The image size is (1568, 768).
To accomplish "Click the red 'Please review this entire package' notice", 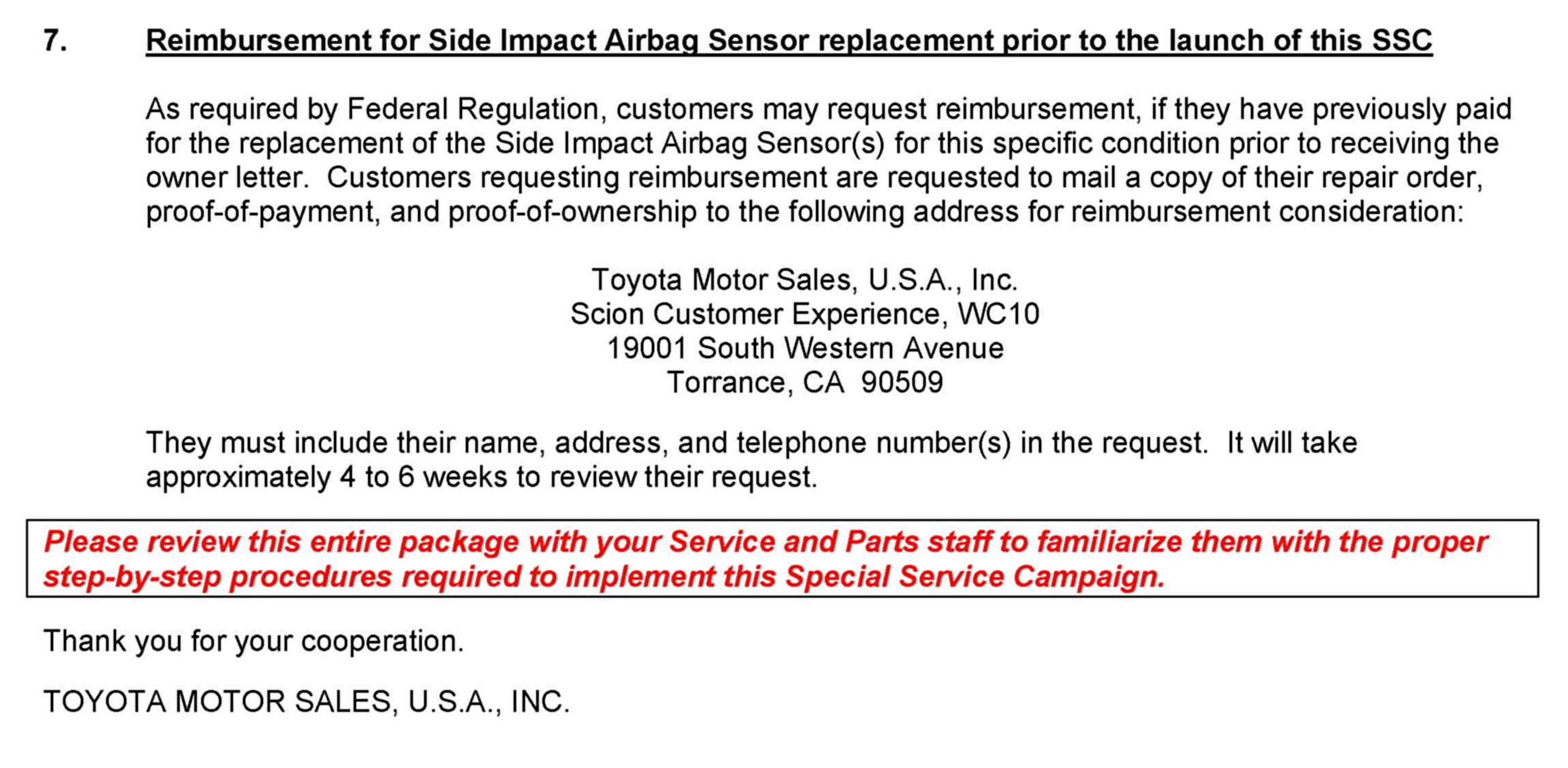I will [766, 559].
